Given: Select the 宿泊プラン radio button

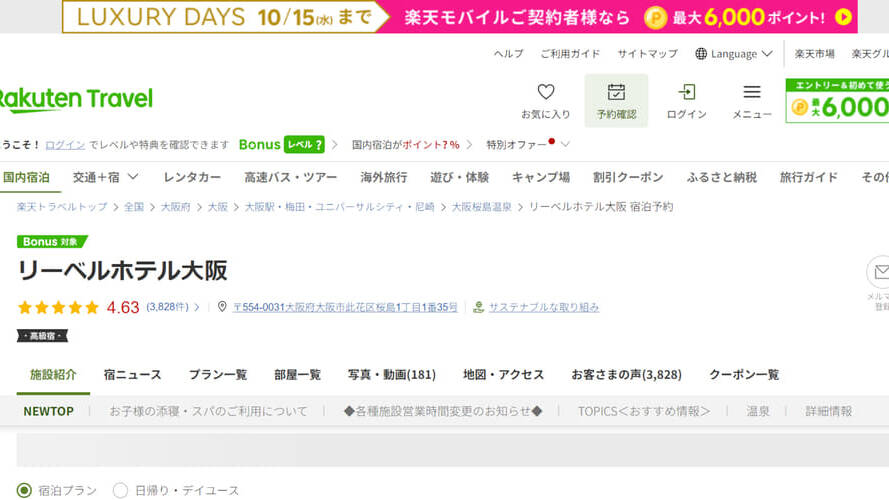Looking at the screenshot, I should [25, 490].
